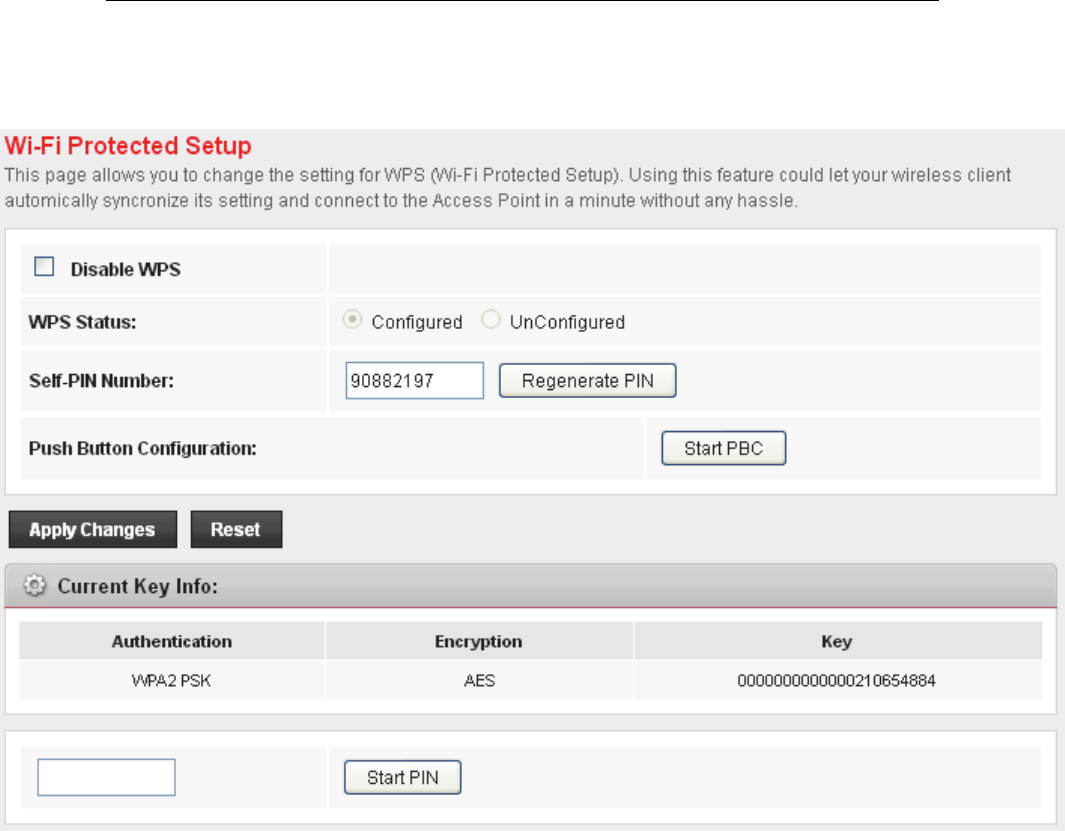Viewport: 1065px width, 831px height.
Task: Click the Push Button Configuration label
Action: tap(142, 449)
